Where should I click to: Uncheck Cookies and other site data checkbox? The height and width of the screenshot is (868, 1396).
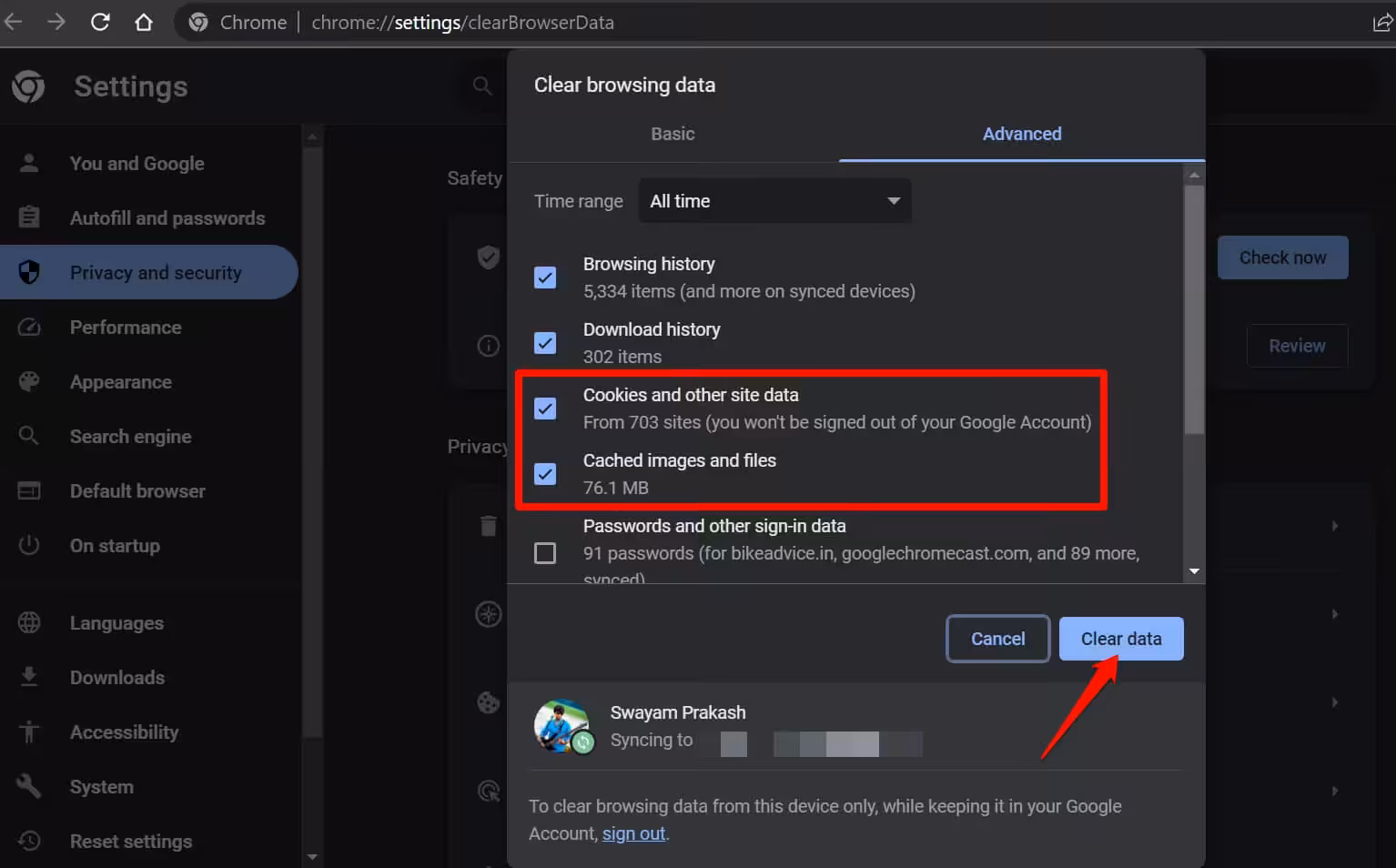pyautogui.click(x=545, y=409)
